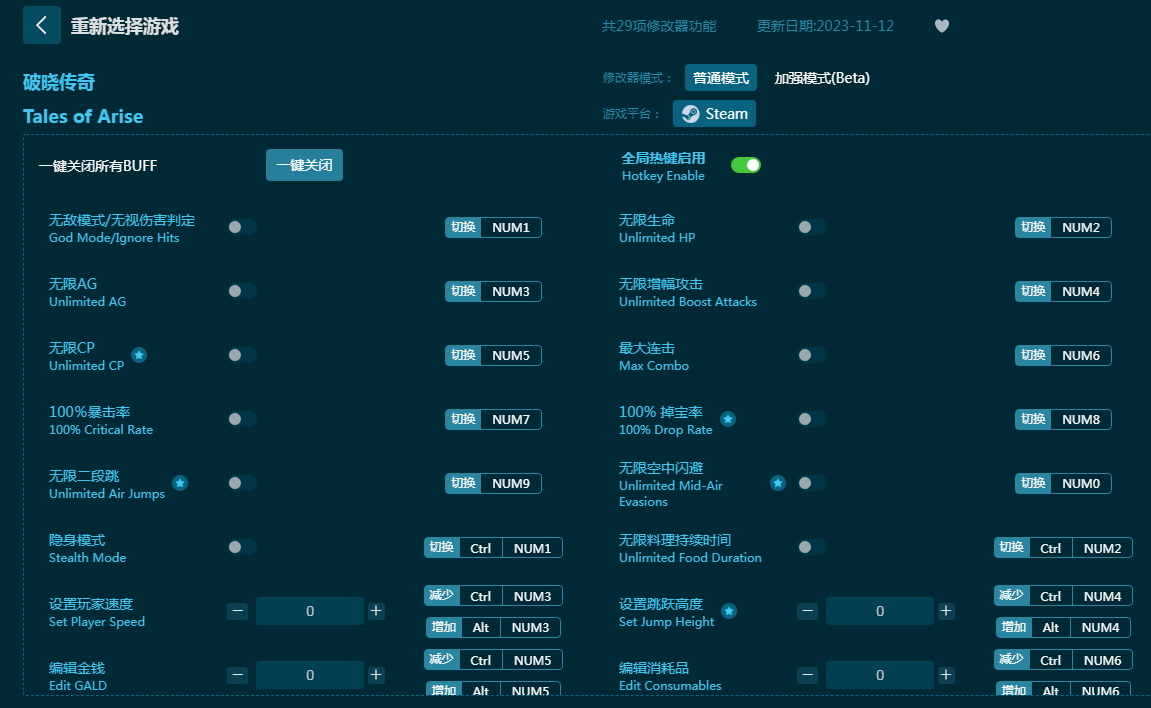Click star icon next to Unlimited CP
Screen dimensions: 1151x708
click(139, 355)
